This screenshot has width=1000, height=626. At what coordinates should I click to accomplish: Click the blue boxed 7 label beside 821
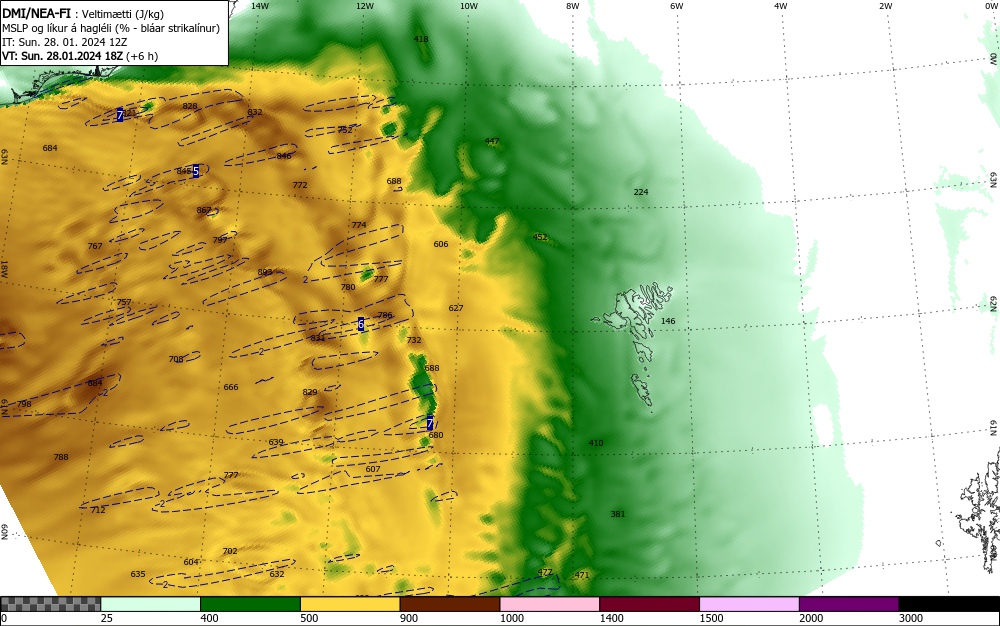(x=120, y=115)
